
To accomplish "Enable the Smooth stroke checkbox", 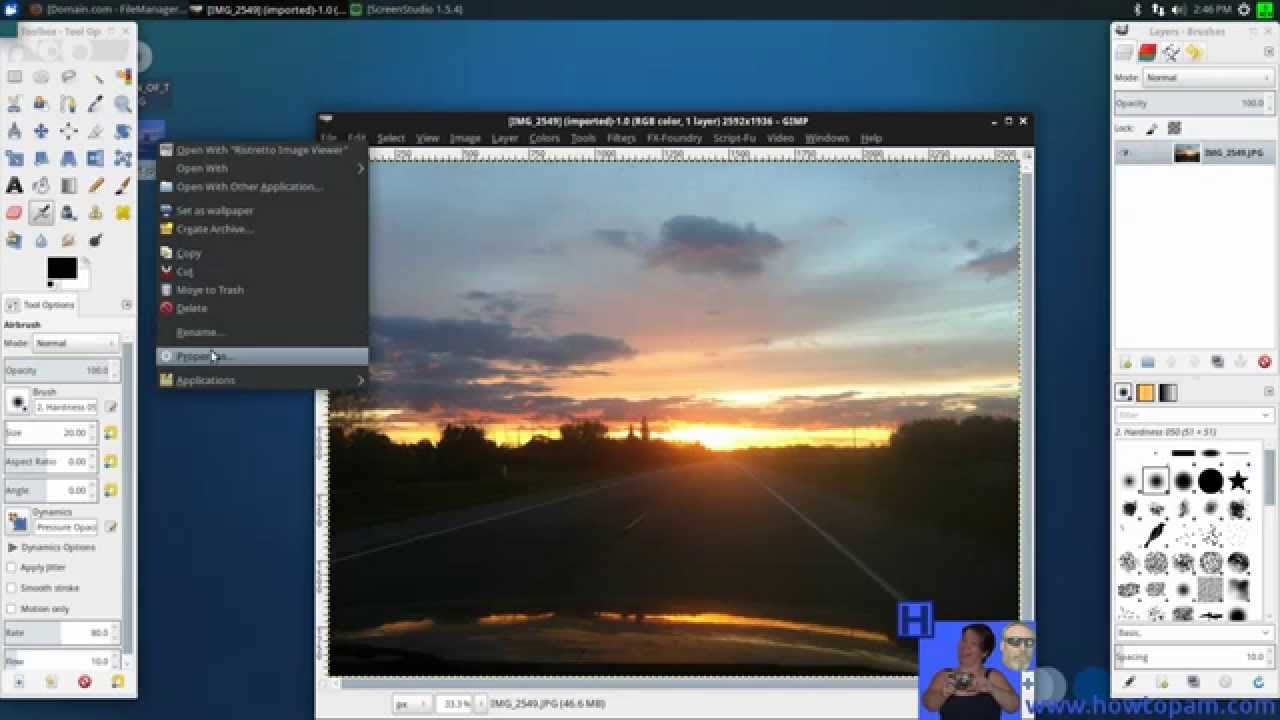I will coord(12,588).
